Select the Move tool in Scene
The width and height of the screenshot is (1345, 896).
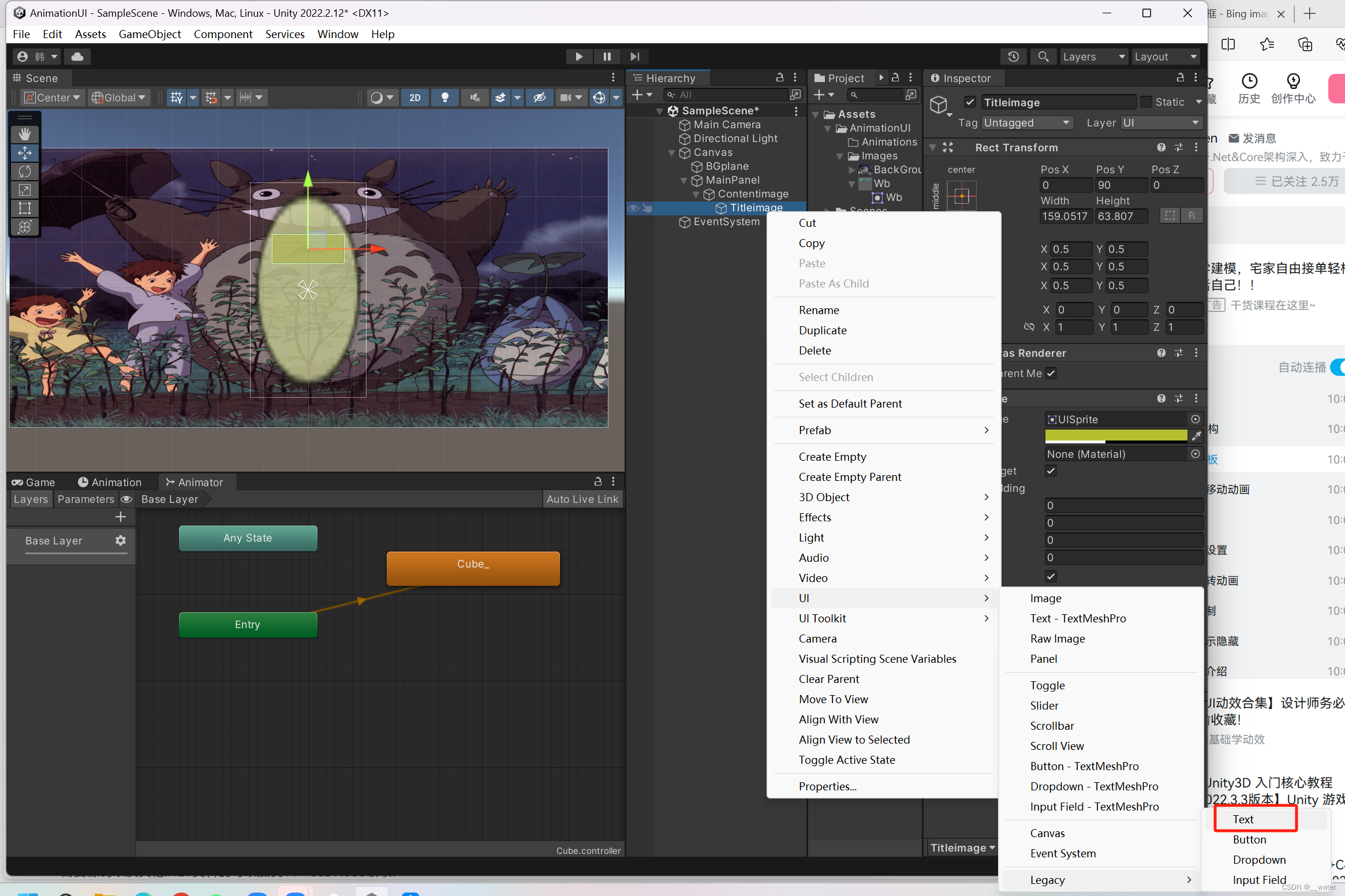[x=25, y=153]
